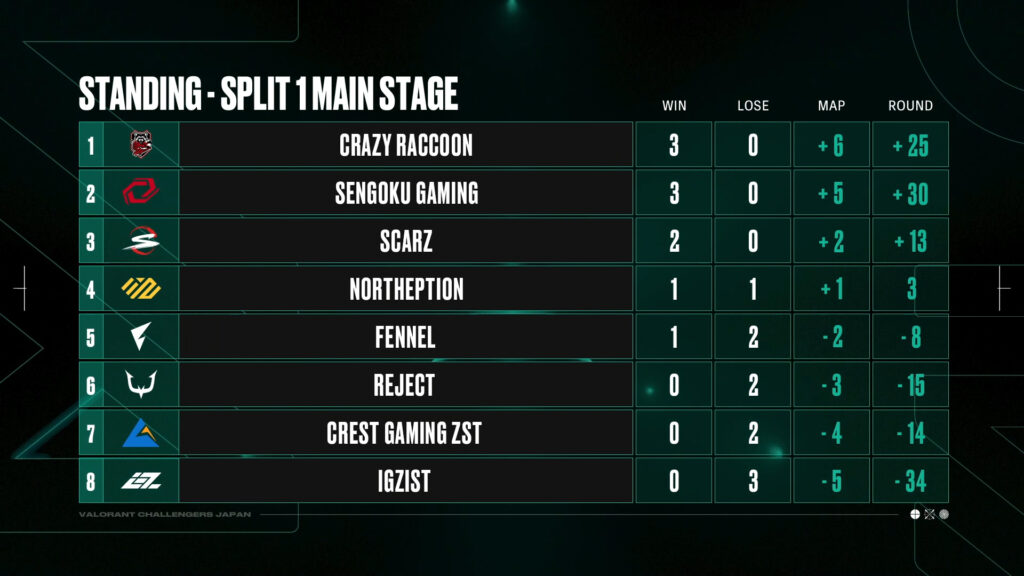
Task: Select the MAP column header
Action: [831, 106]
